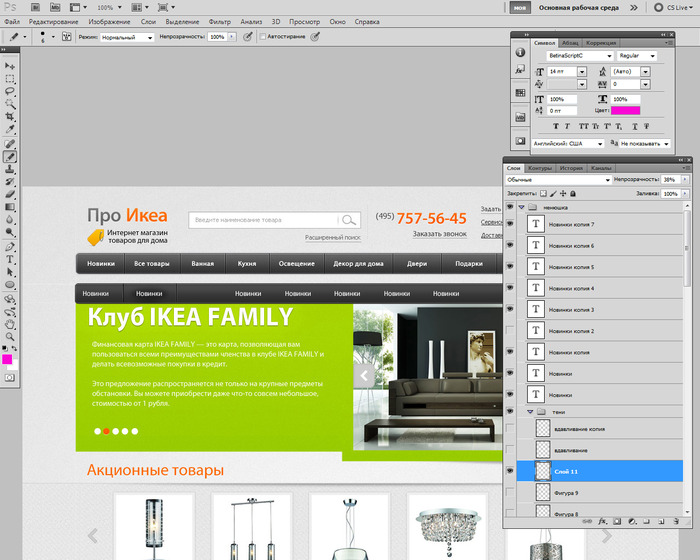Show the Новинки копия 2 layer
700x560 pixels.
point(510,330)
